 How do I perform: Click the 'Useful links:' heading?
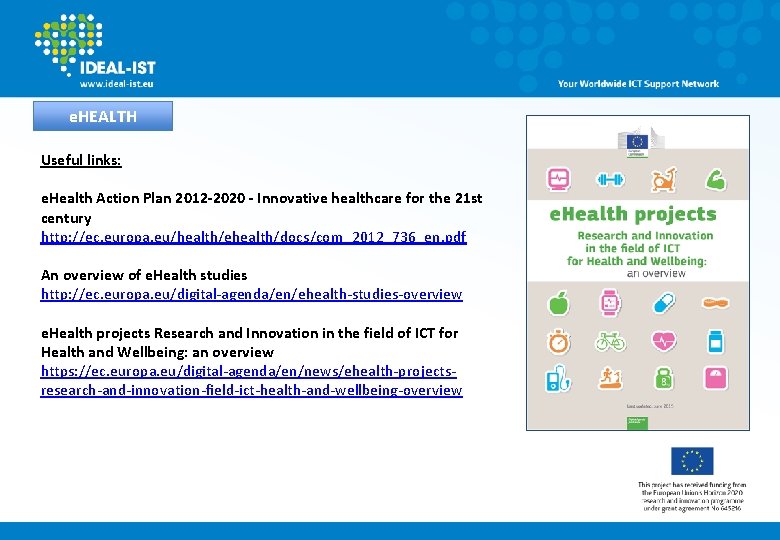click(81, 160)
